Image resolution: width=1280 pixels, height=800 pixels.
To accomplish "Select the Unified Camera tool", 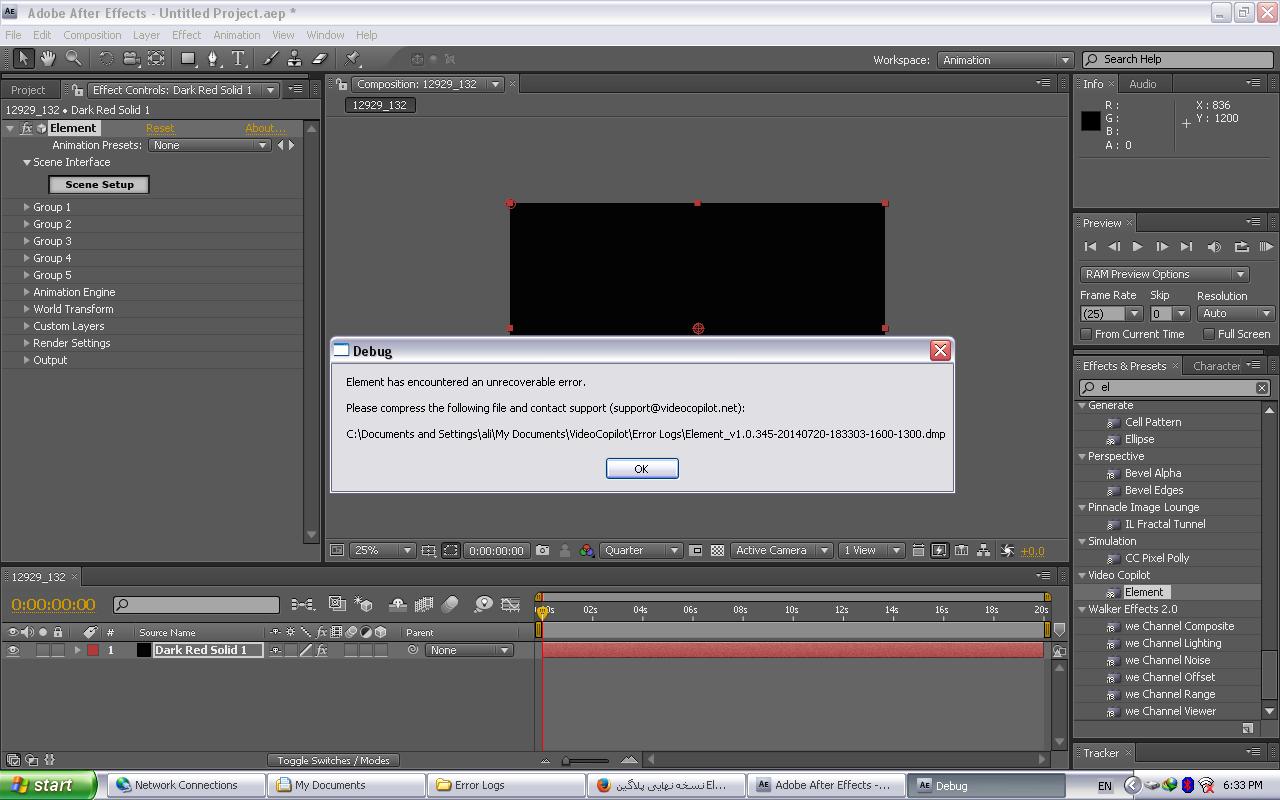I will (x=131, y=59).
